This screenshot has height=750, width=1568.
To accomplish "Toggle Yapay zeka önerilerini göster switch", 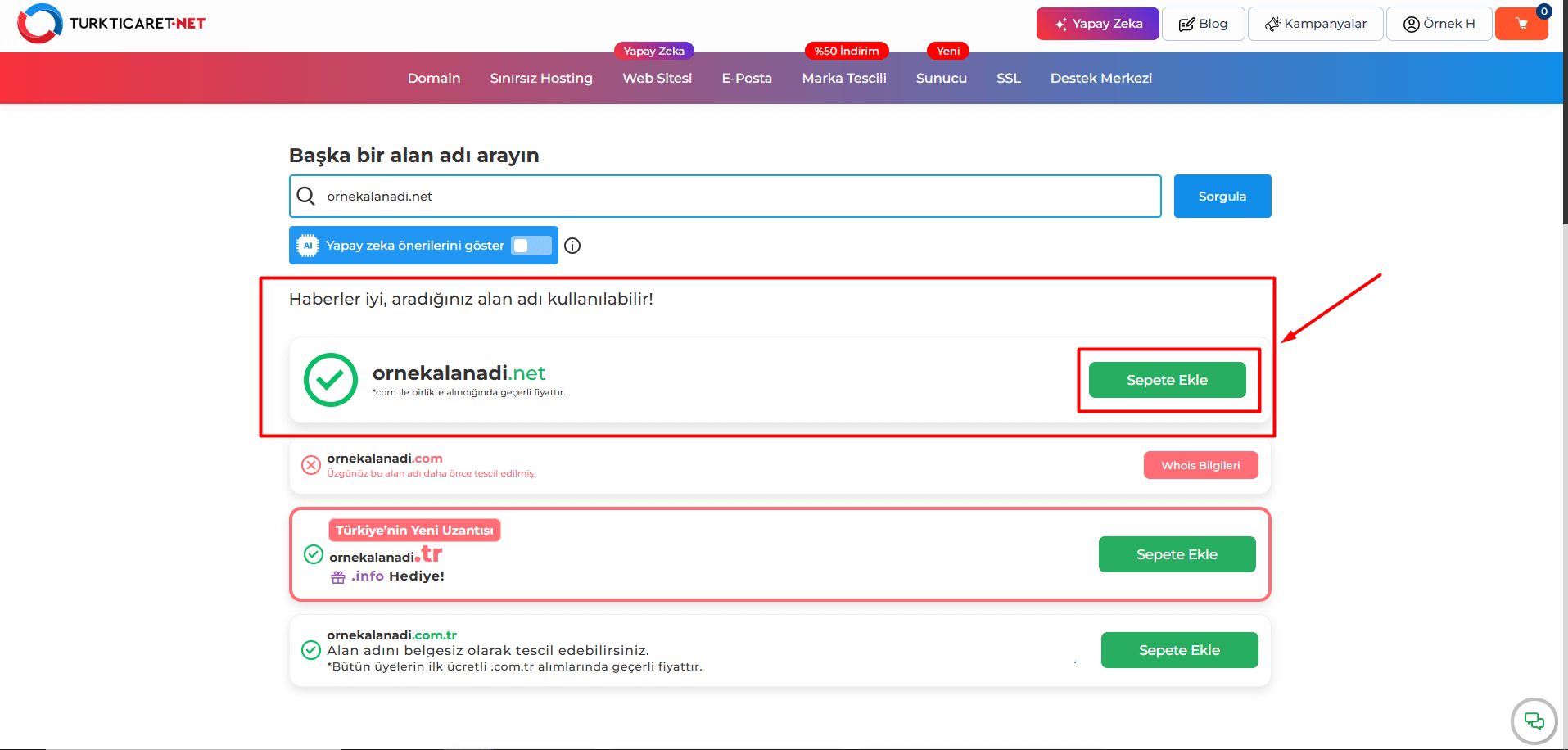I will [531, 246].
